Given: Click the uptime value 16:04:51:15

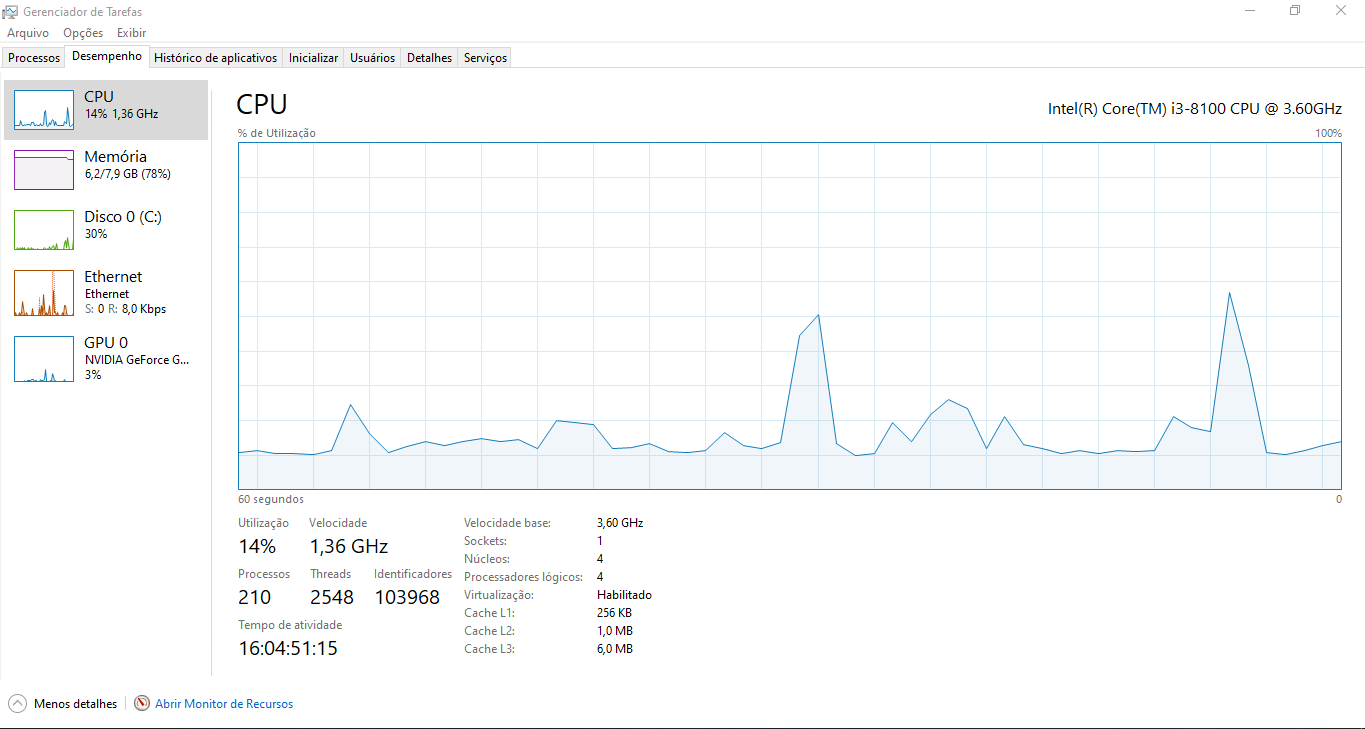Looking at the screenshot, I should 288,648.
